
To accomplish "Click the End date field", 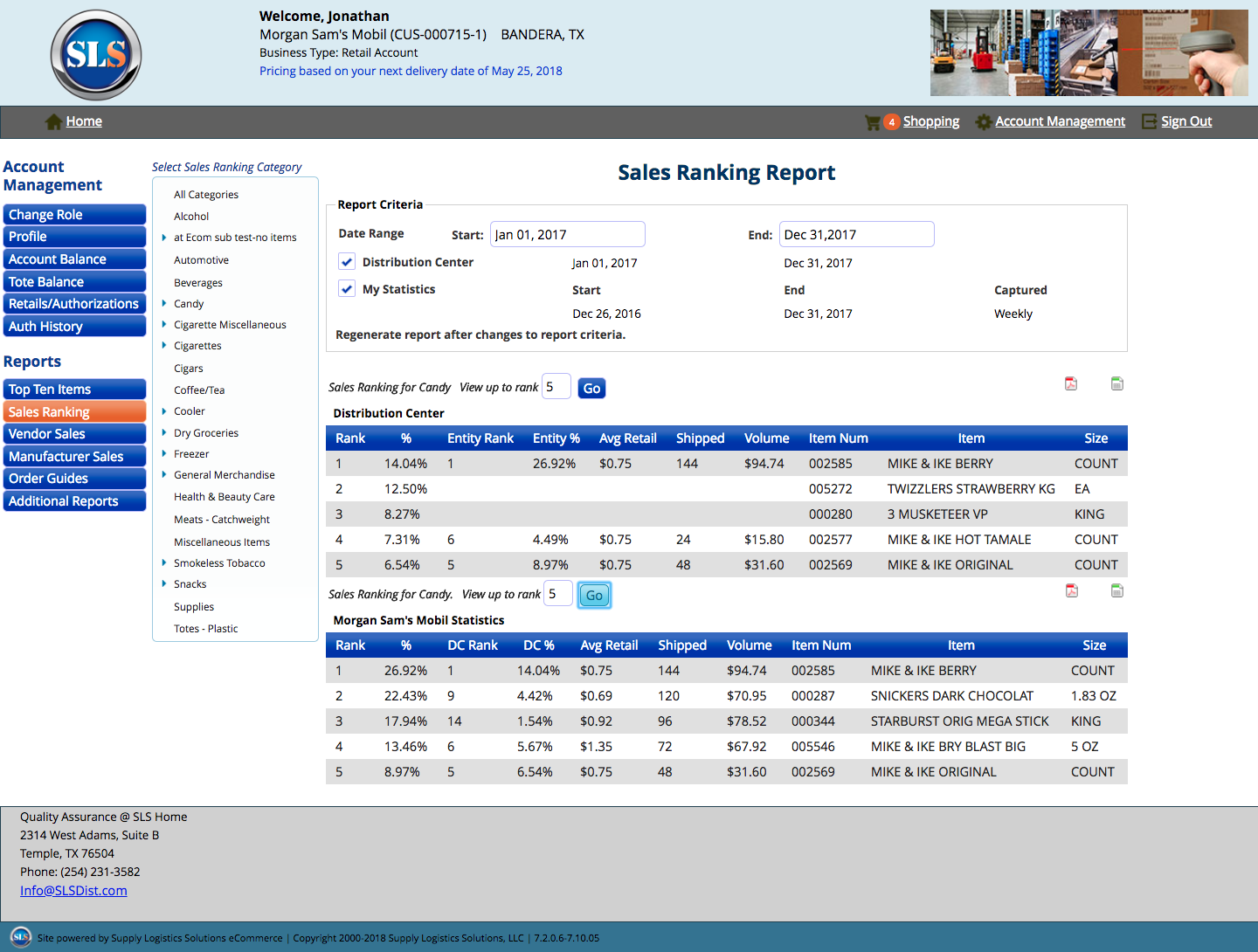I will click(857, 234).
